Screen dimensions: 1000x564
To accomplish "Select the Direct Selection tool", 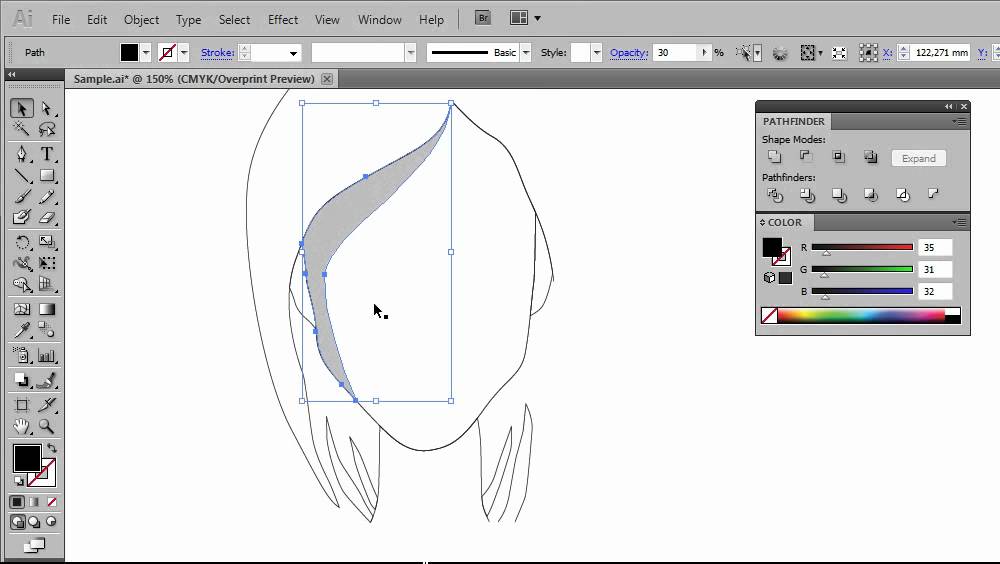I will tap(47, 108).
